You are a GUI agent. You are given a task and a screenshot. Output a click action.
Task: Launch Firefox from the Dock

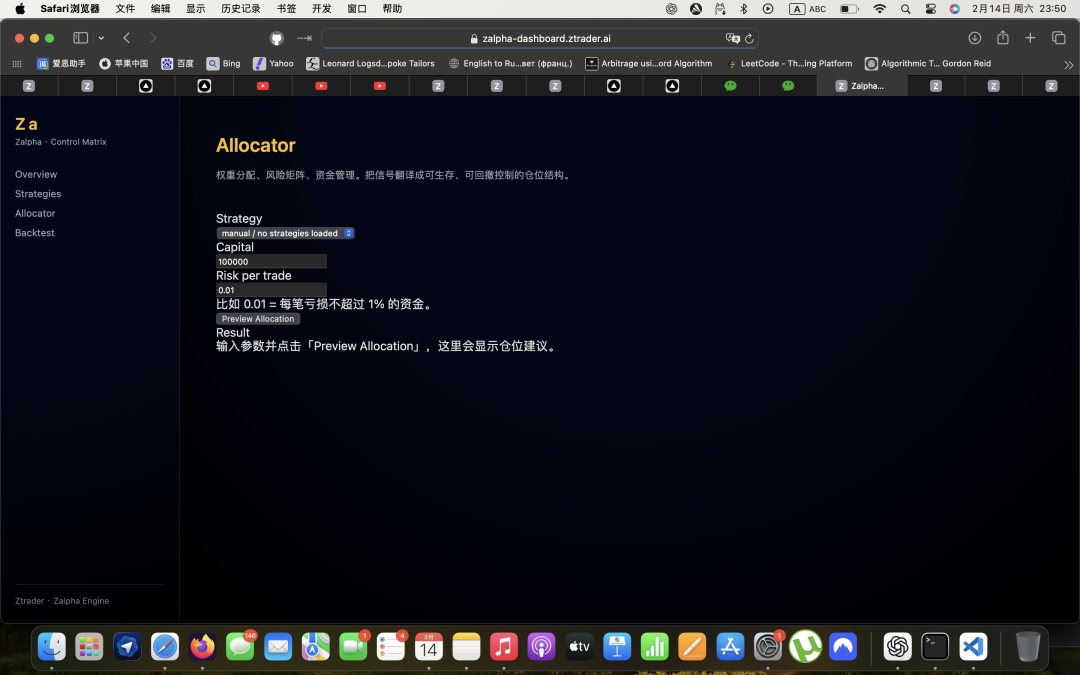[x=202, y=647]
